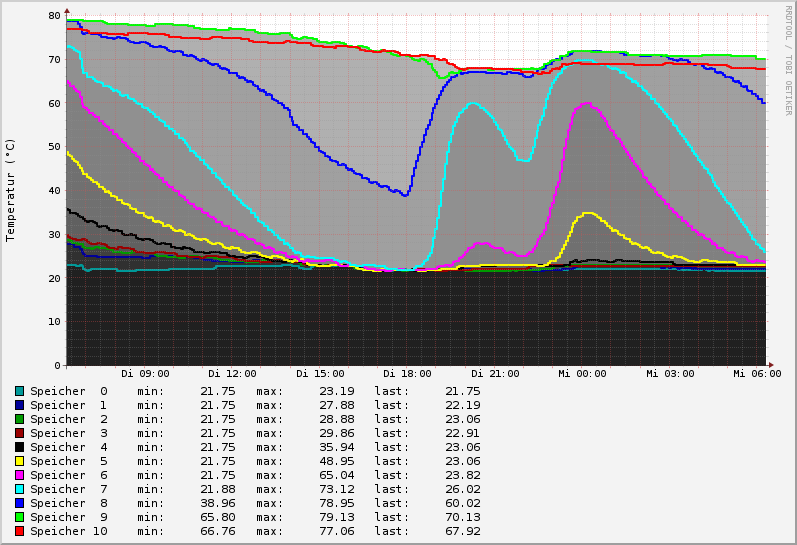The width and height of the screenshot is (797, 545).
Task: Select the Di 18:00 time axis label
Action: [407, 374]
